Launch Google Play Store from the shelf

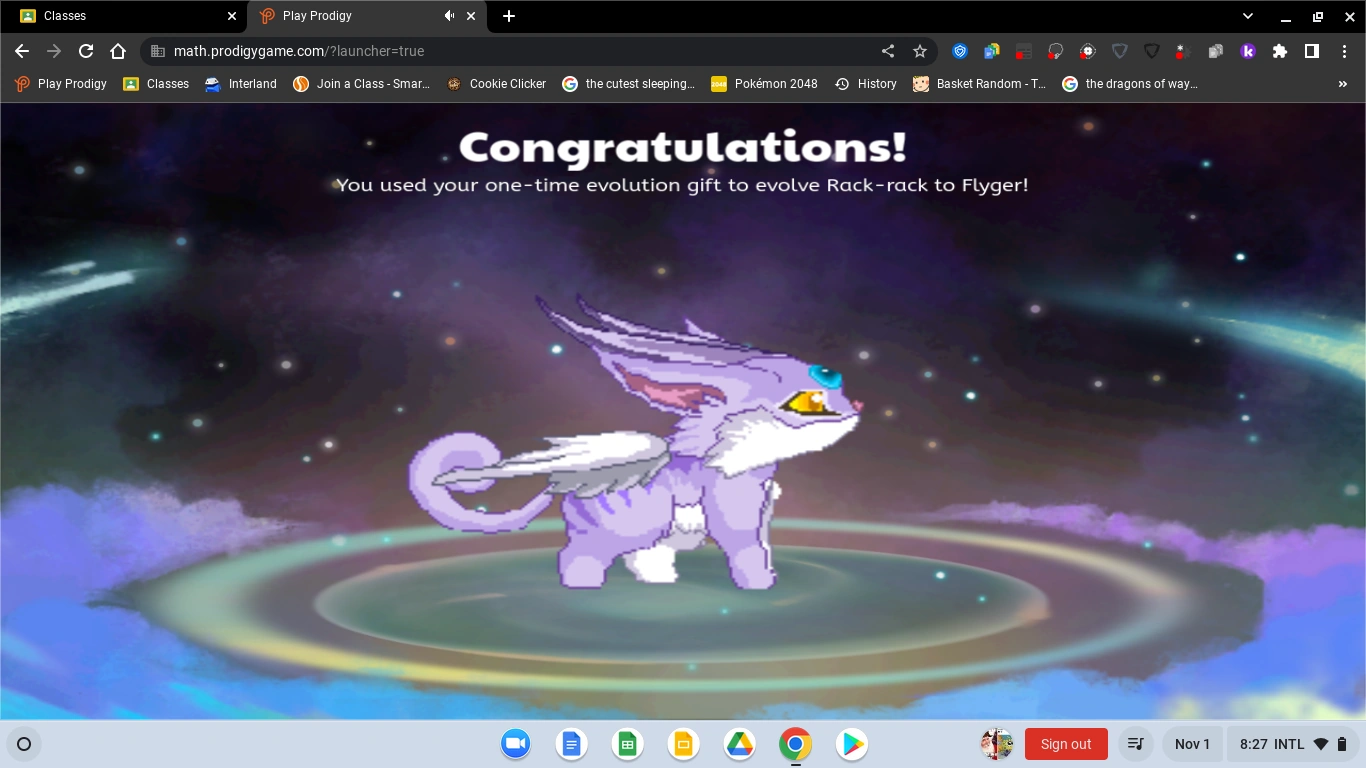click(851, 744)
